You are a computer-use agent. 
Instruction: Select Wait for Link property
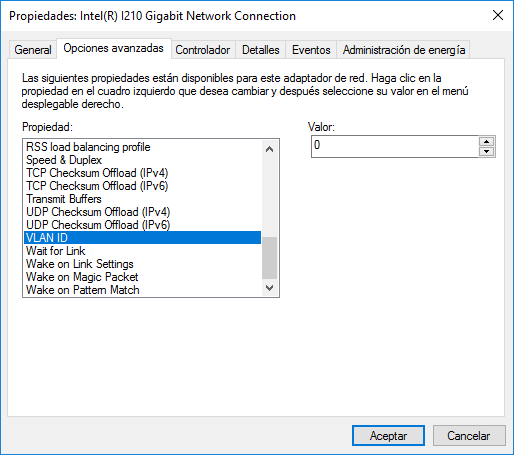pyautogui.click(x=143, y=251)
